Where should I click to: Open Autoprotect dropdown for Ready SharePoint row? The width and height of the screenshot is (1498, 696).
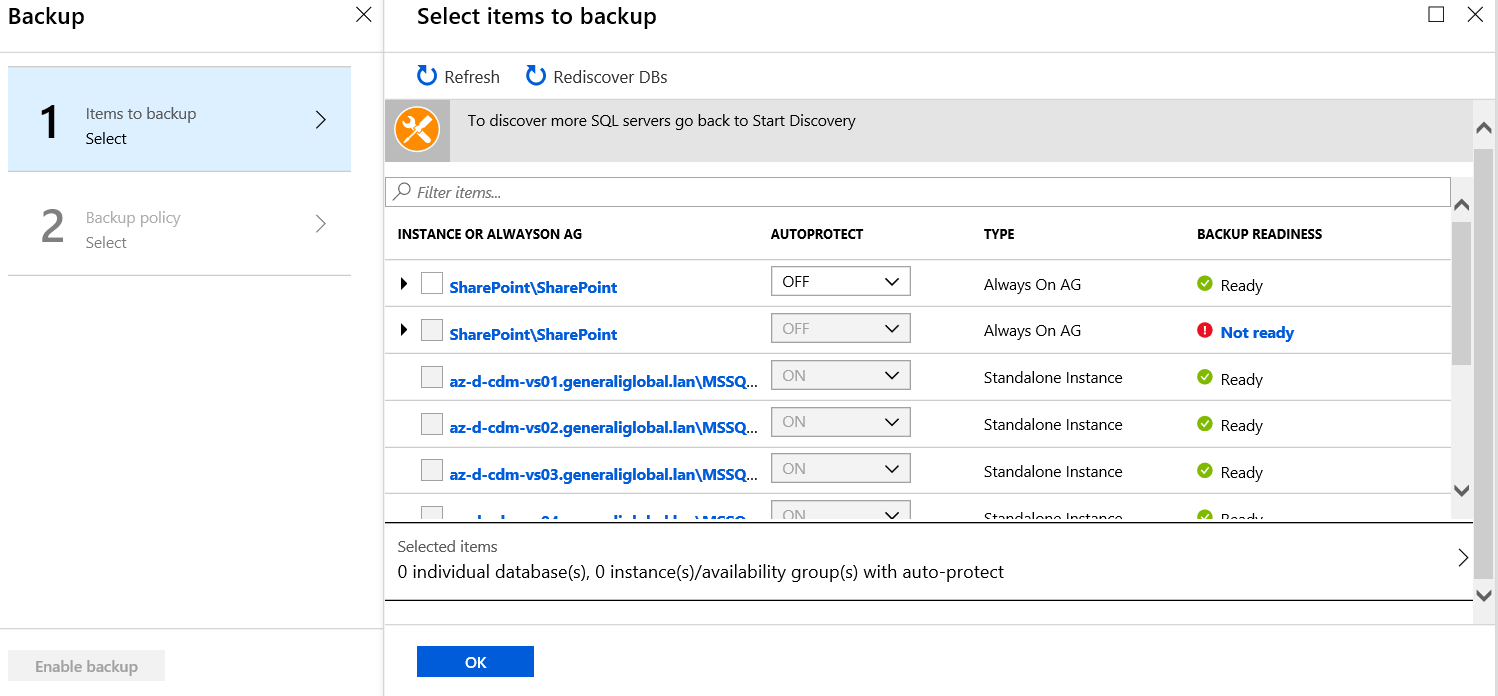click(x=840, y=282)
